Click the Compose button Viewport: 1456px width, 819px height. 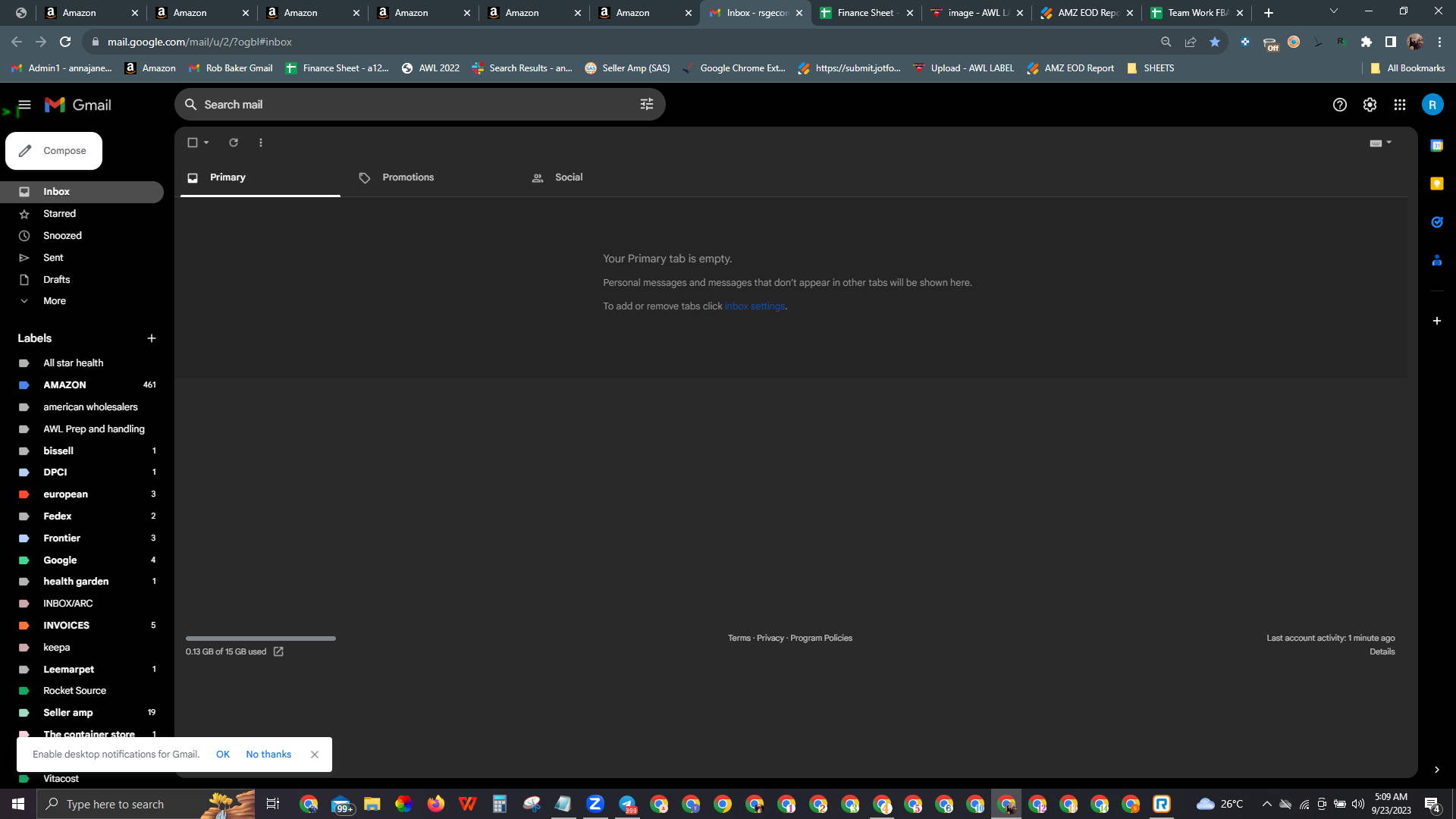tap(54, 151)
